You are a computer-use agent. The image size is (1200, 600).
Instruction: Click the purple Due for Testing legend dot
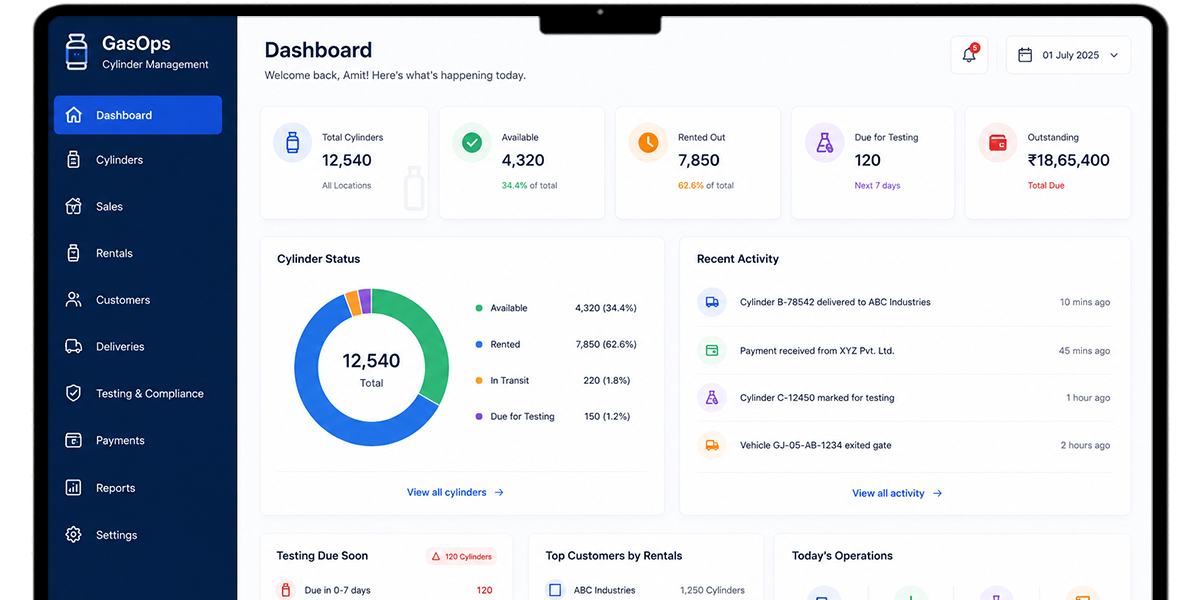pos(479,416)
